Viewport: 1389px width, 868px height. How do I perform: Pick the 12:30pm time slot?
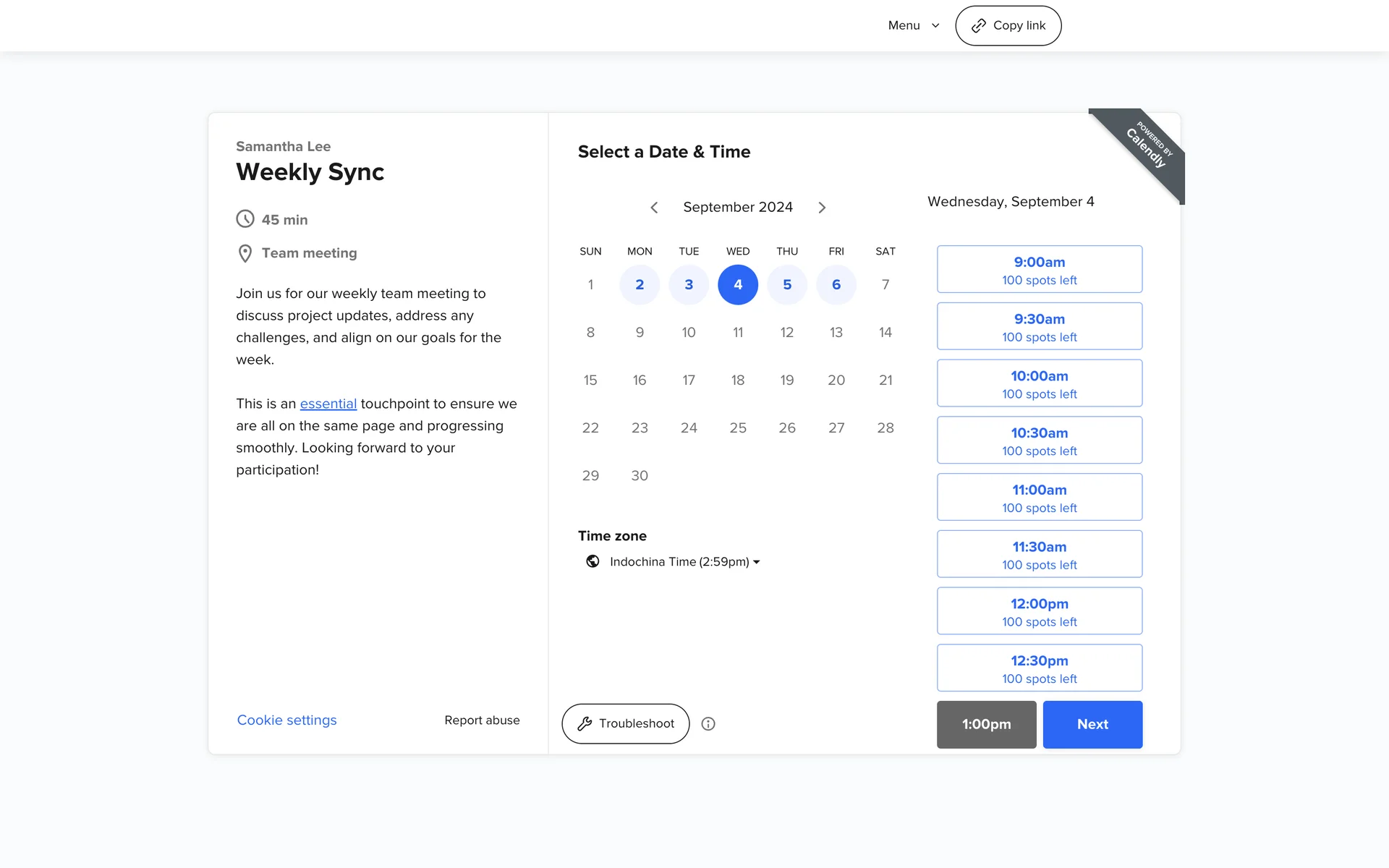[1039, 668]
